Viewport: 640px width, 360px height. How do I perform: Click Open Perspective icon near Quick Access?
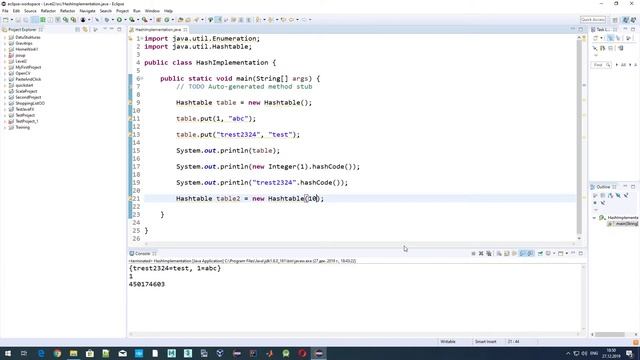point(615,20)
